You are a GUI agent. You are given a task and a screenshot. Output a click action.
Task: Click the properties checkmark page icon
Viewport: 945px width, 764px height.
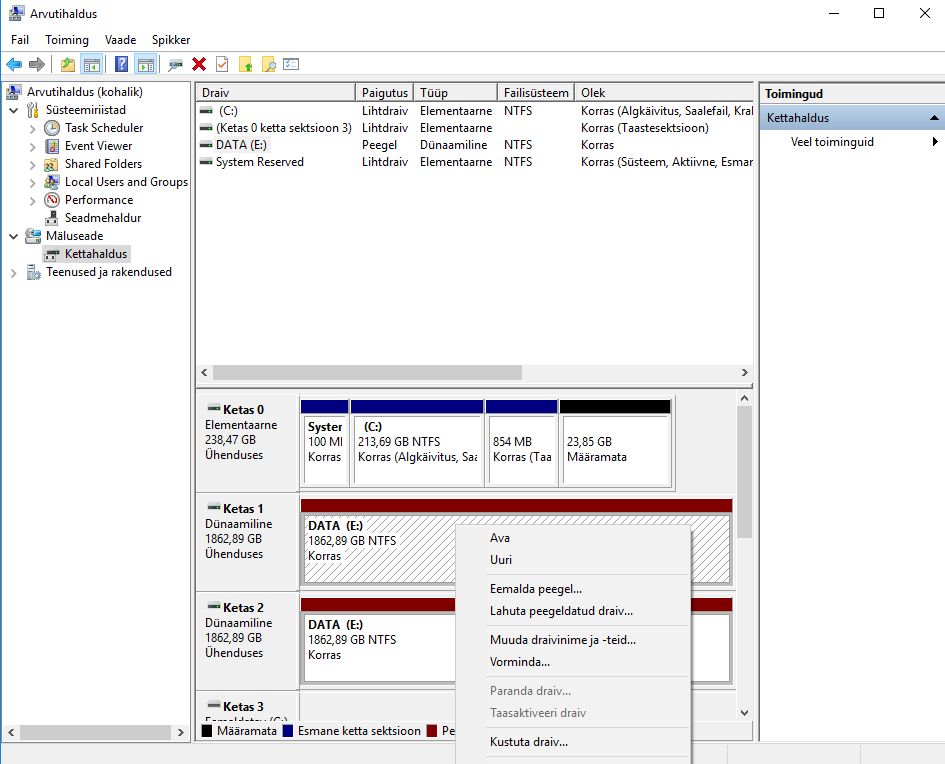tap(222, 64)
